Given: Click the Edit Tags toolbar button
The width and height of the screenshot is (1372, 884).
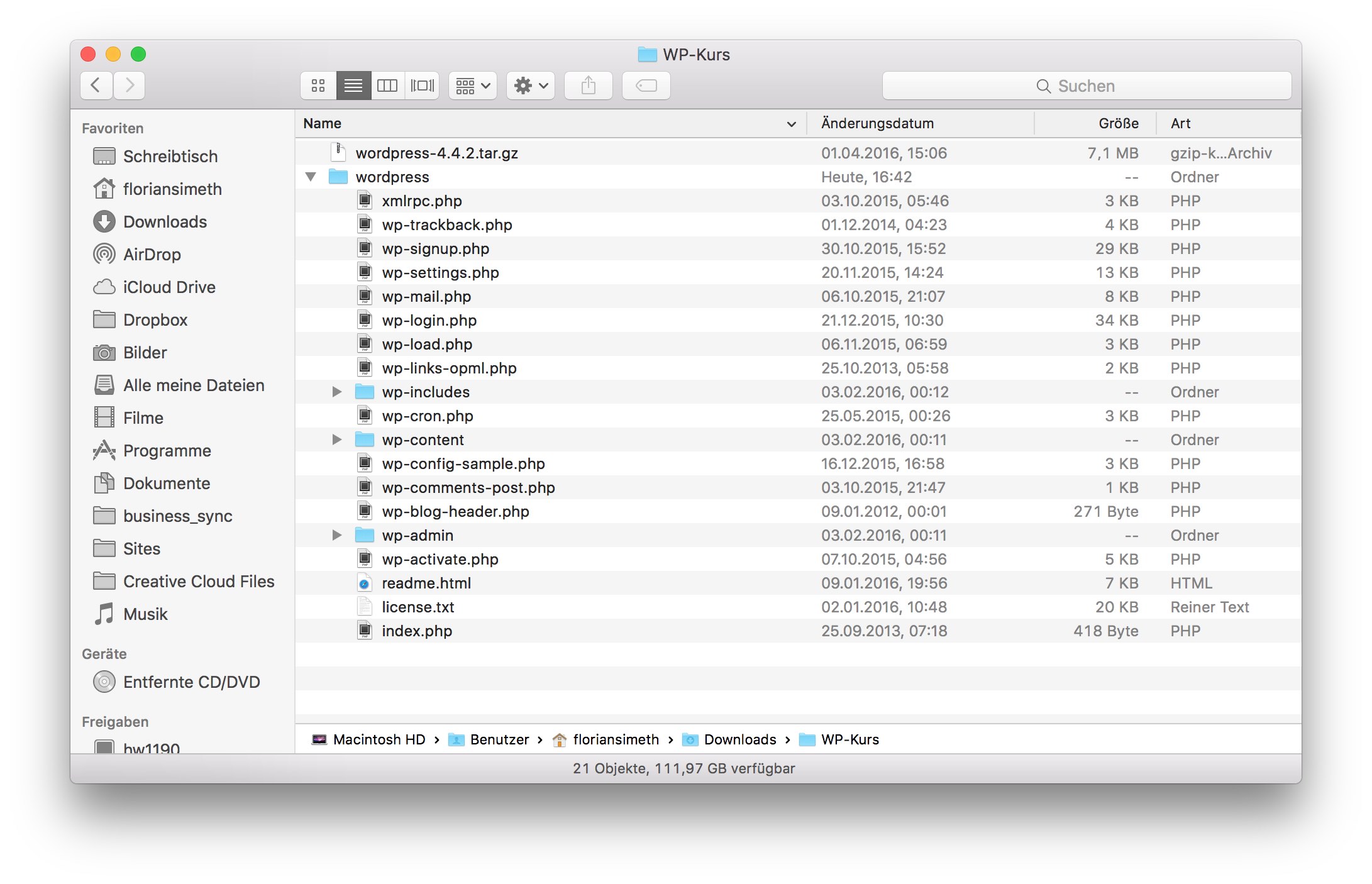Looking at the screenshot, I should [646, 86].
